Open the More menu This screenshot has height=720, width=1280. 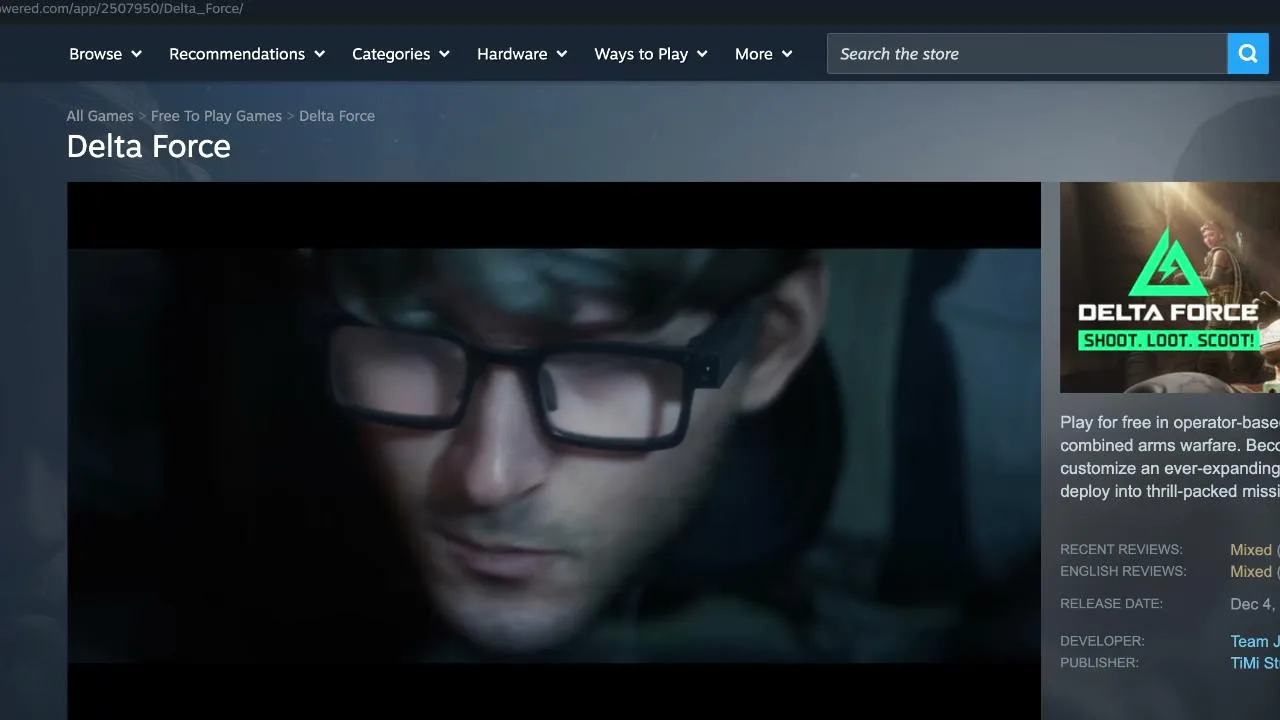764,54
